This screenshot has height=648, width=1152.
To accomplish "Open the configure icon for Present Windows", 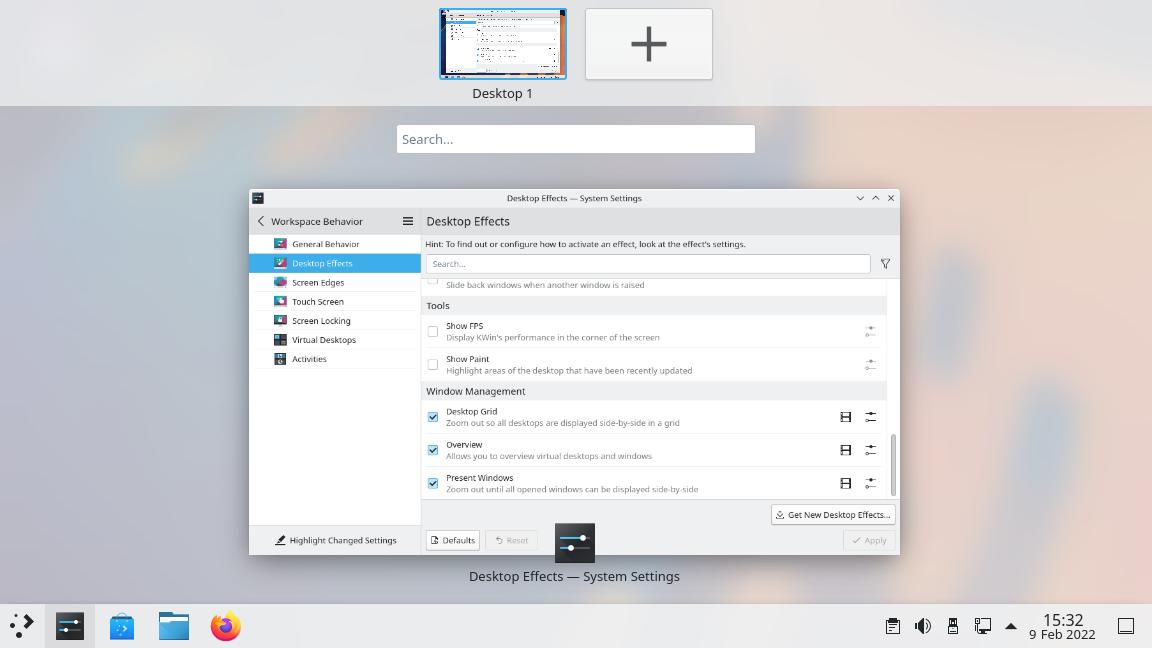I will pos(871,483).
